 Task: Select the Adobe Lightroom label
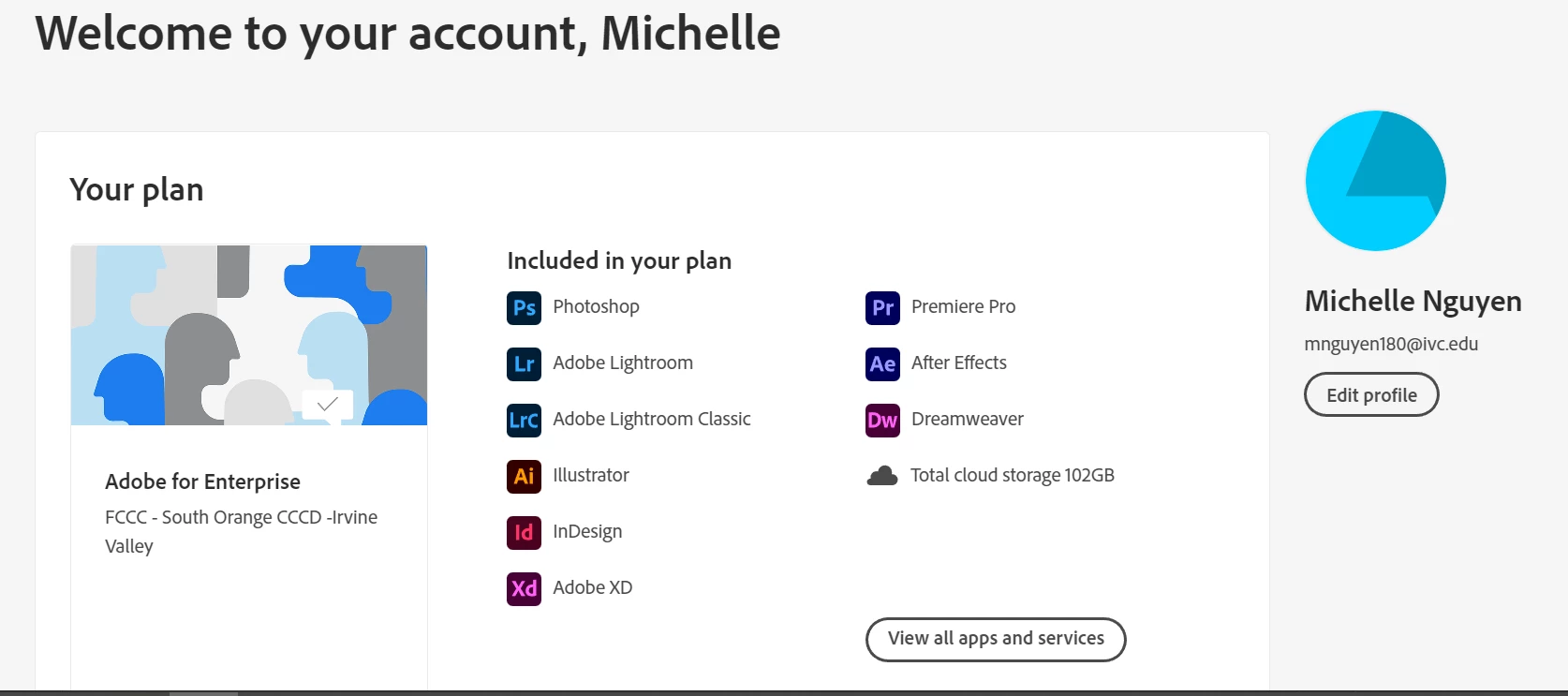623,363
